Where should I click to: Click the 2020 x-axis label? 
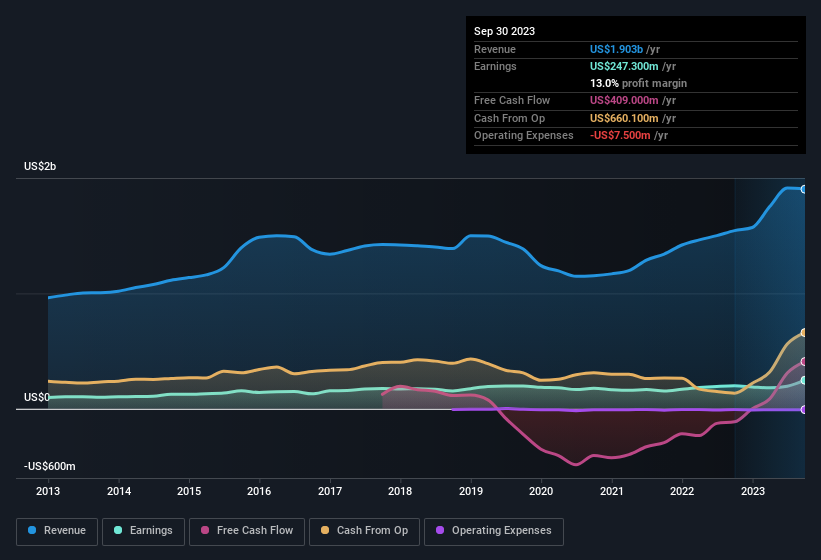tap(541, 491)
